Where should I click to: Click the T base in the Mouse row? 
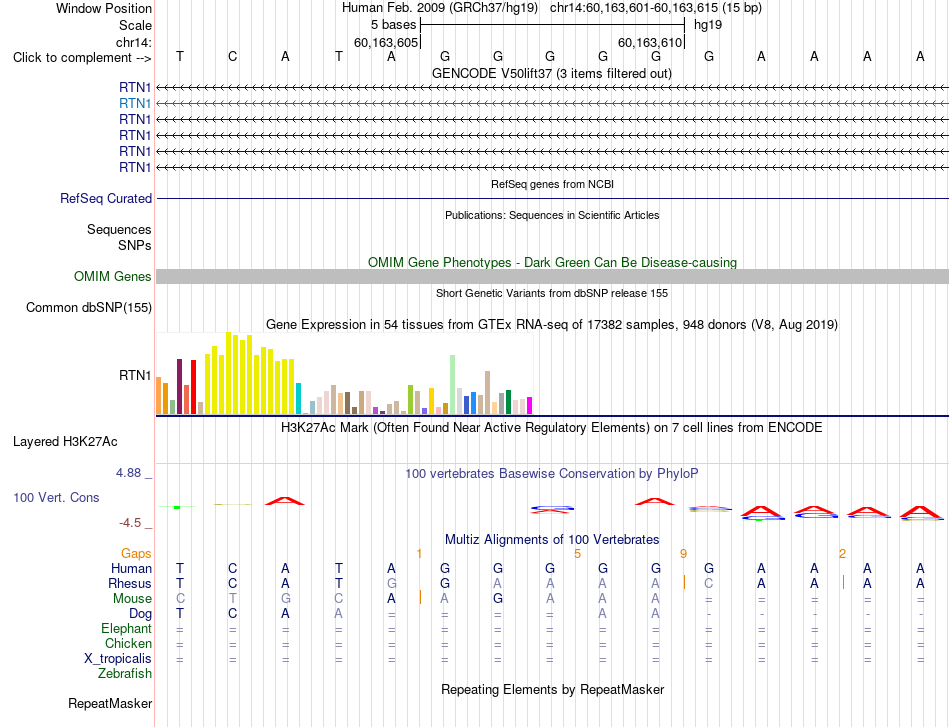pyautogui.click(x=233, y=599)
